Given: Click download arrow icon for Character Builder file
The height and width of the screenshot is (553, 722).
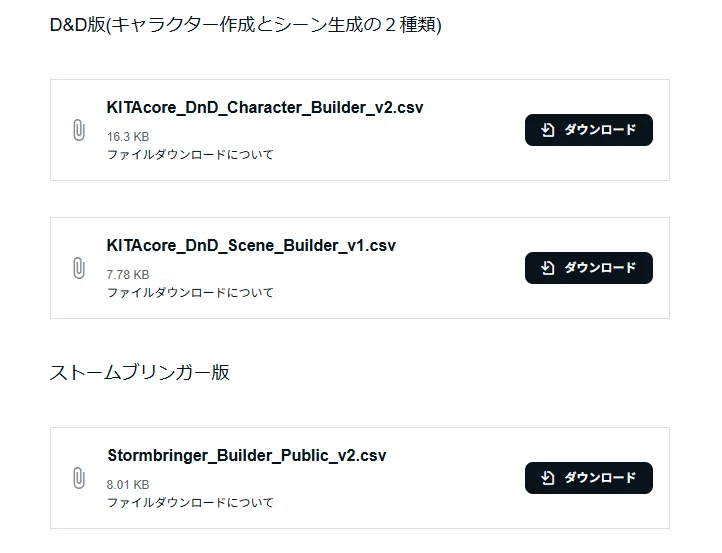Looking at the screenshot, I should [547, 130].
